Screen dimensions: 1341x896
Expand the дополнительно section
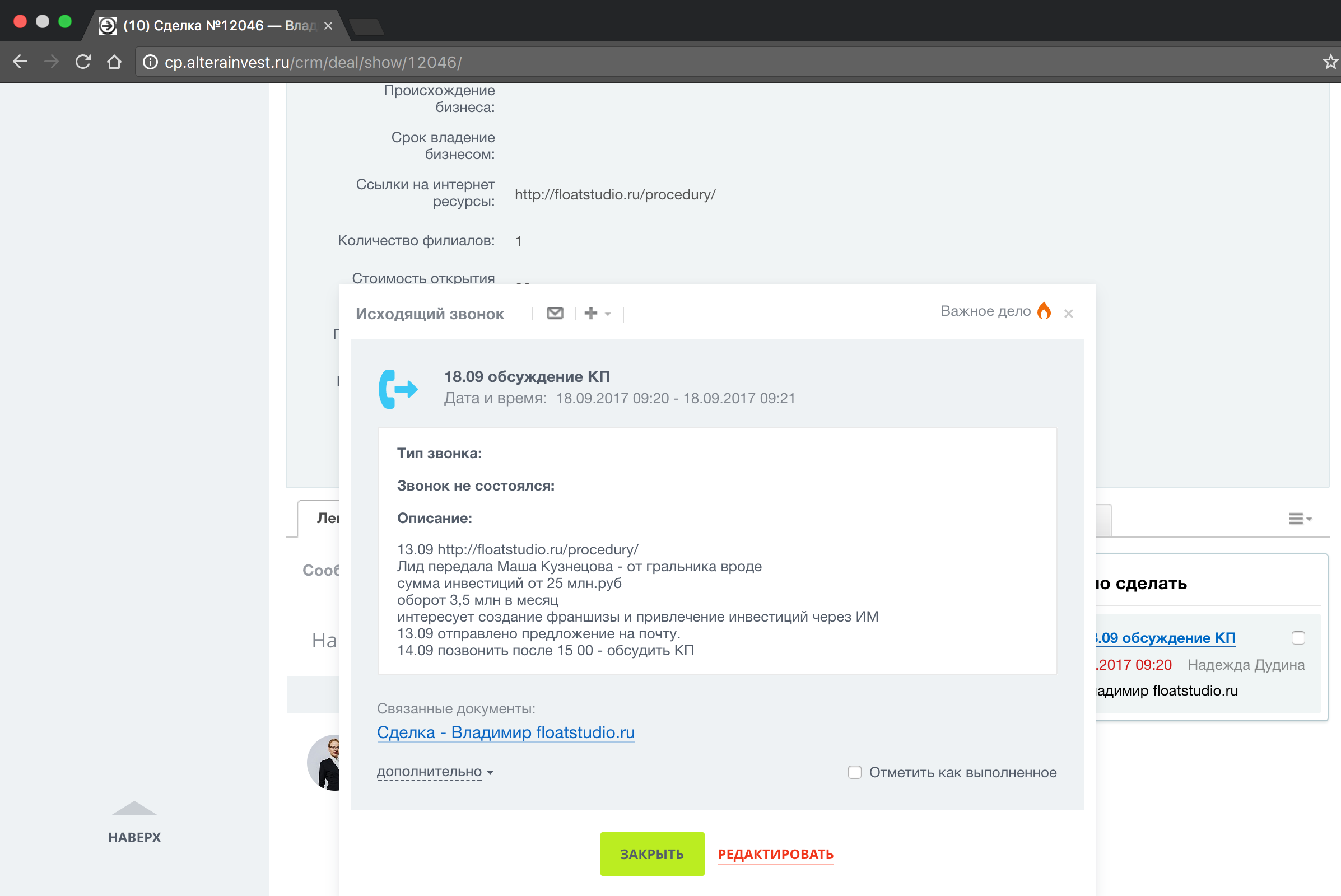click(430, 772)
